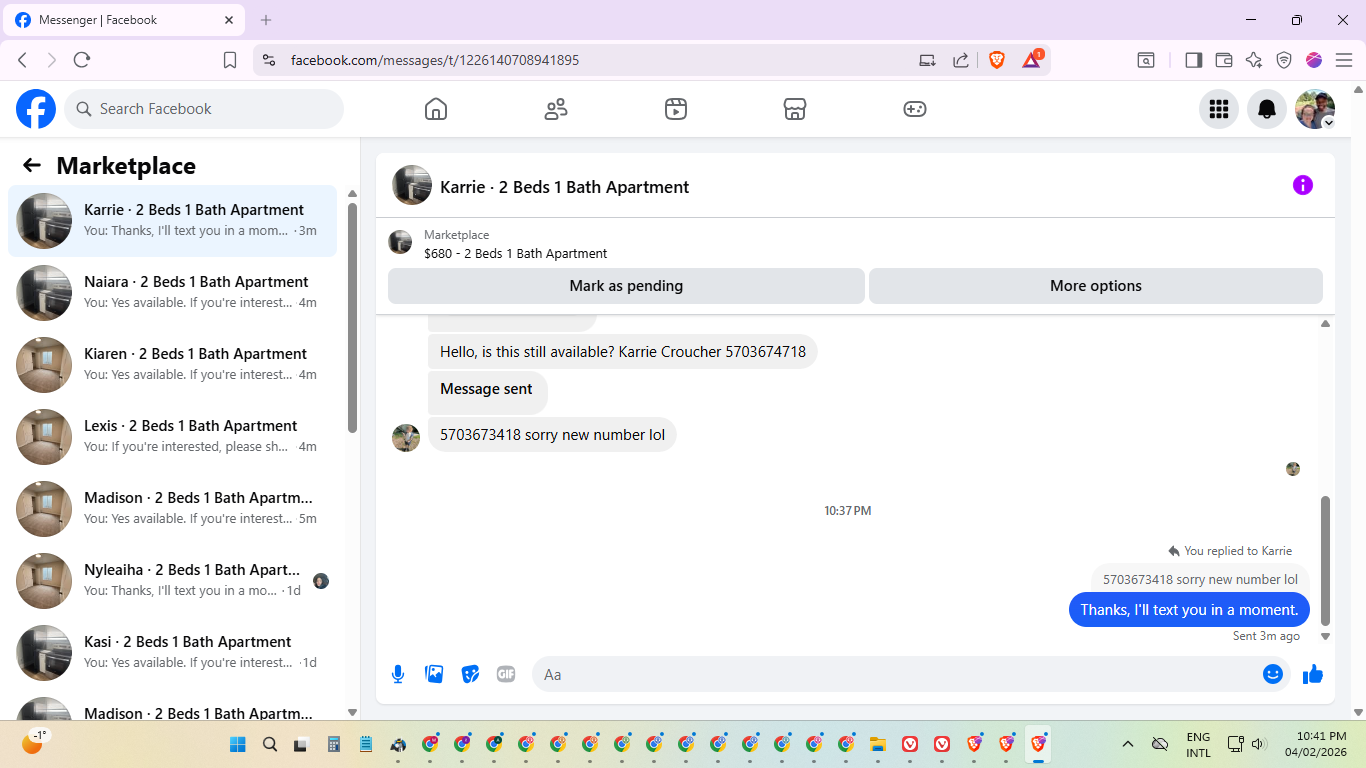Click the 'Thanks, I'll text you in a moment.' bubble
This screenshot has width=1366, height=768.
click(x=1189, y=609)
